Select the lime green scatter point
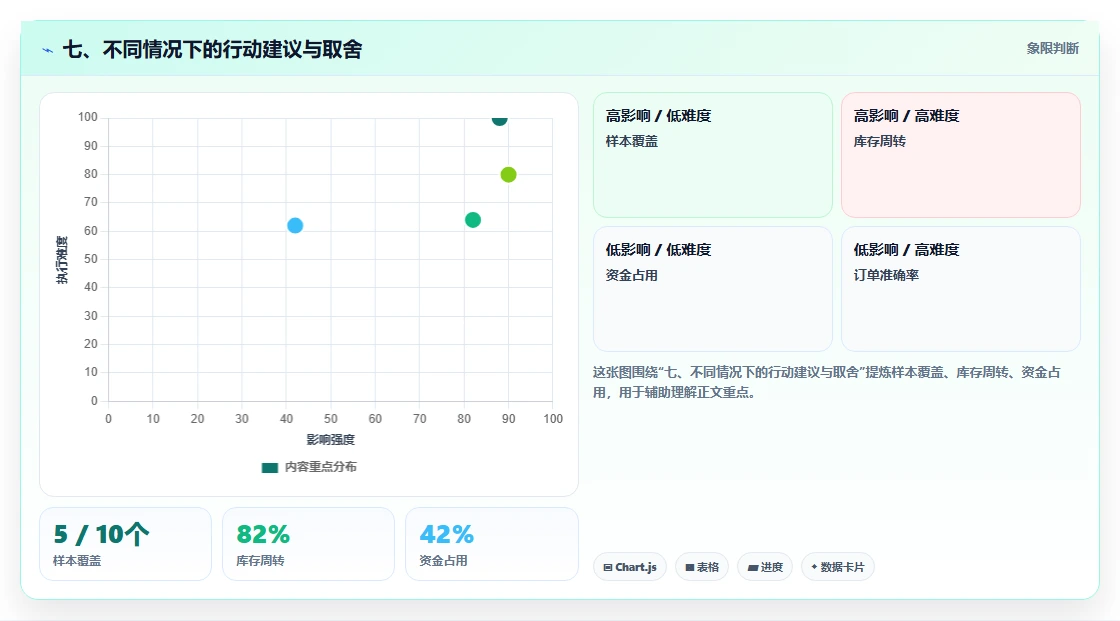Viewport: 1120px width, 621px height. (x=508, y=174)
